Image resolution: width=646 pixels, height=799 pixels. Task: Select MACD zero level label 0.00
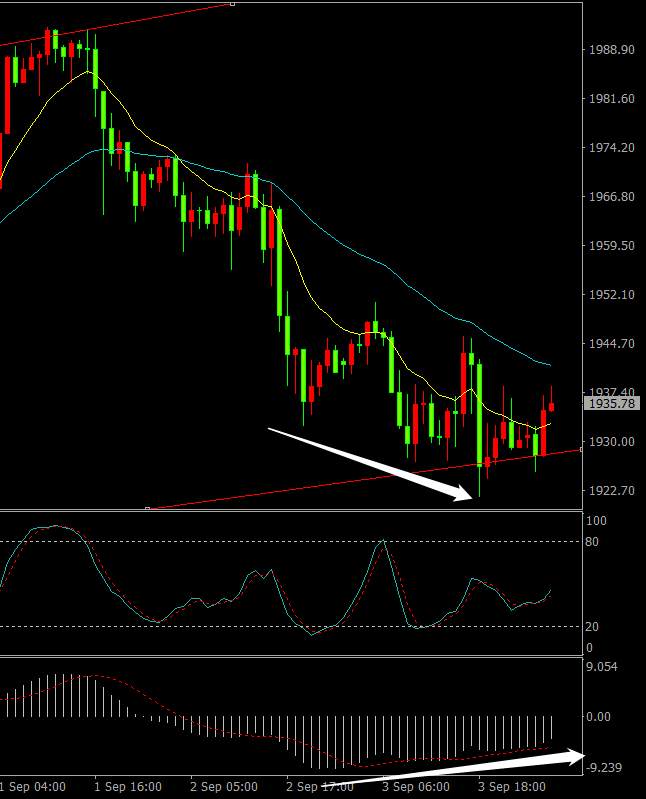point(598,717)
